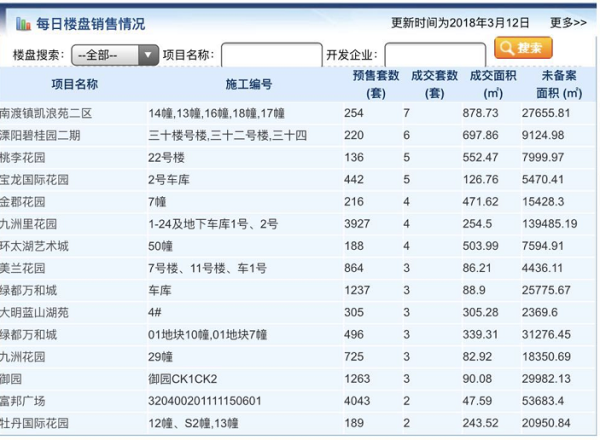Image resolution: width=600 pixels, height=440 pixels.
Task: Click unrecorded area 53683.4
Action: click(x=543, y=401)
